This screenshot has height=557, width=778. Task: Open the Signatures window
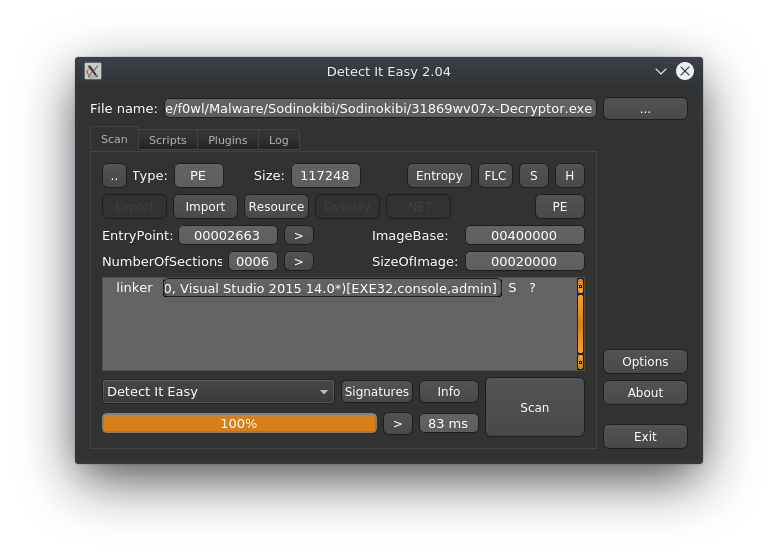click(x=377, y=392)
